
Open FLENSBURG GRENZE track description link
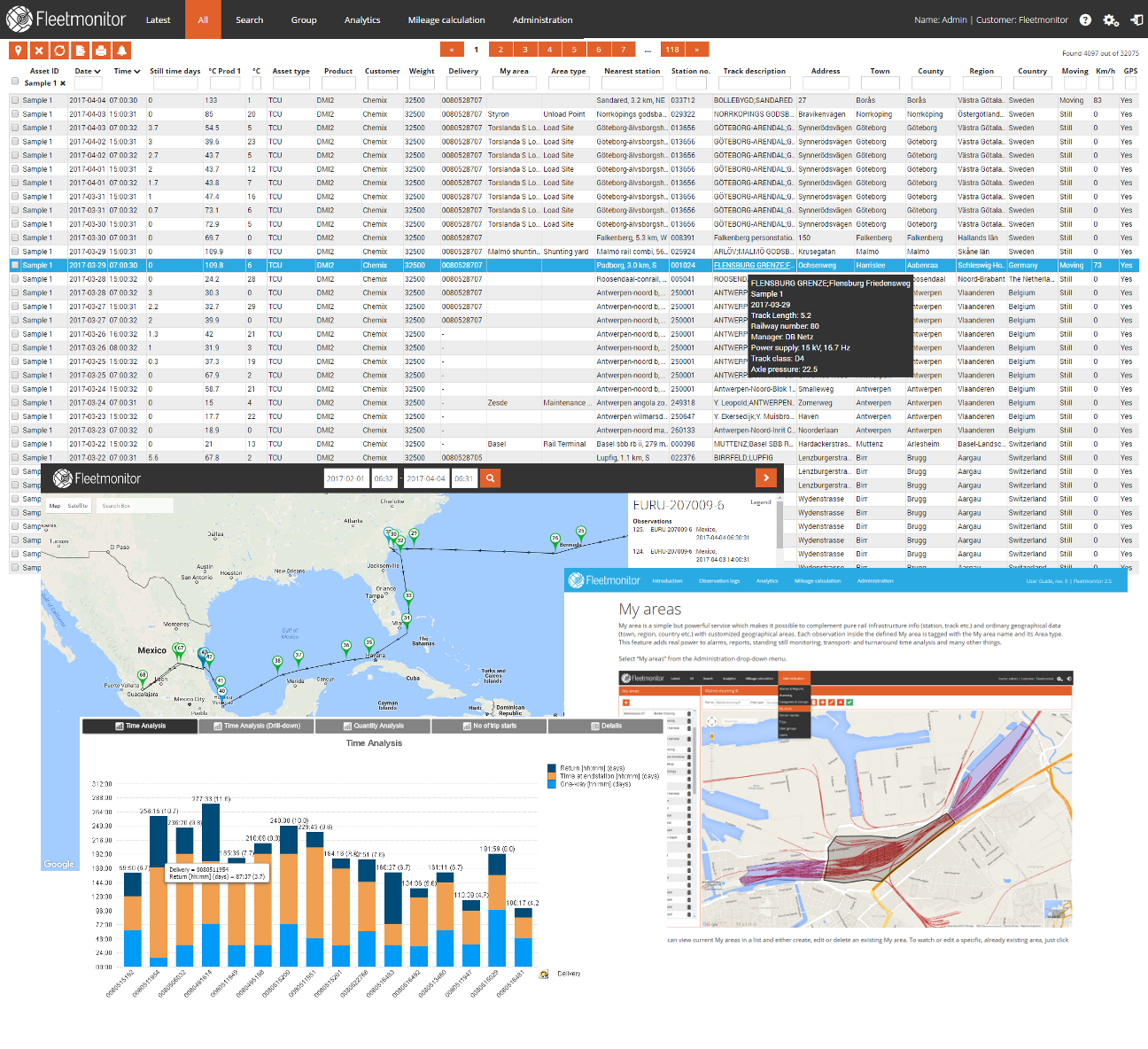pyautogui.click(x=754, y=265)
